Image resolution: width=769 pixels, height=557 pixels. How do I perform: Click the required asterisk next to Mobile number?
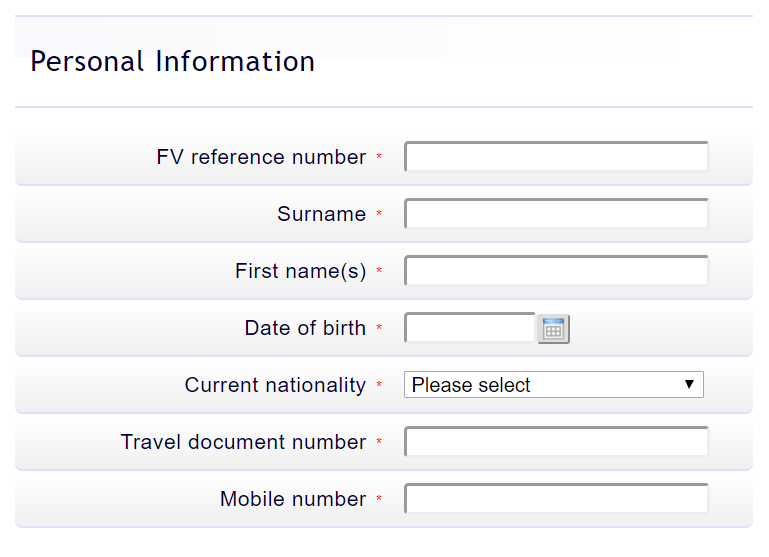click(379, 500)
